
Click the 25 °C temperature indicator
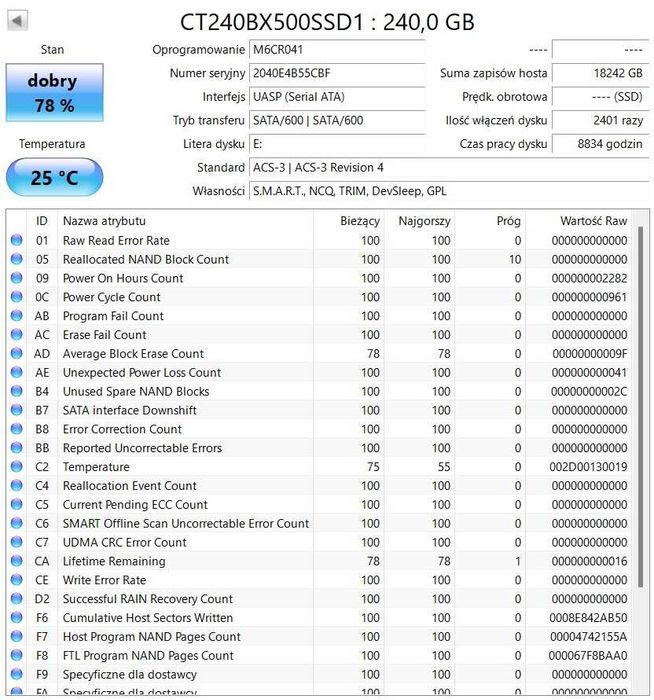point(54,177)
